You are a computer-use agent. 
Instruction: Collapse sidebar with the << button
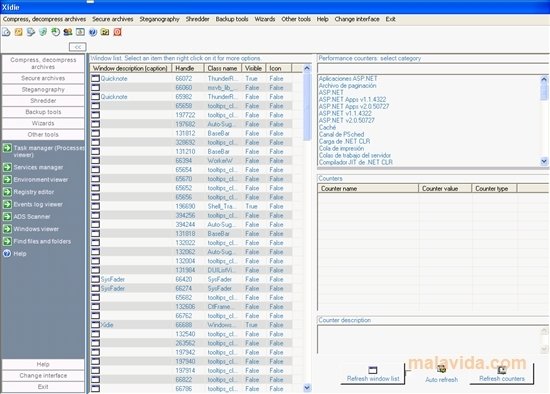78,47
